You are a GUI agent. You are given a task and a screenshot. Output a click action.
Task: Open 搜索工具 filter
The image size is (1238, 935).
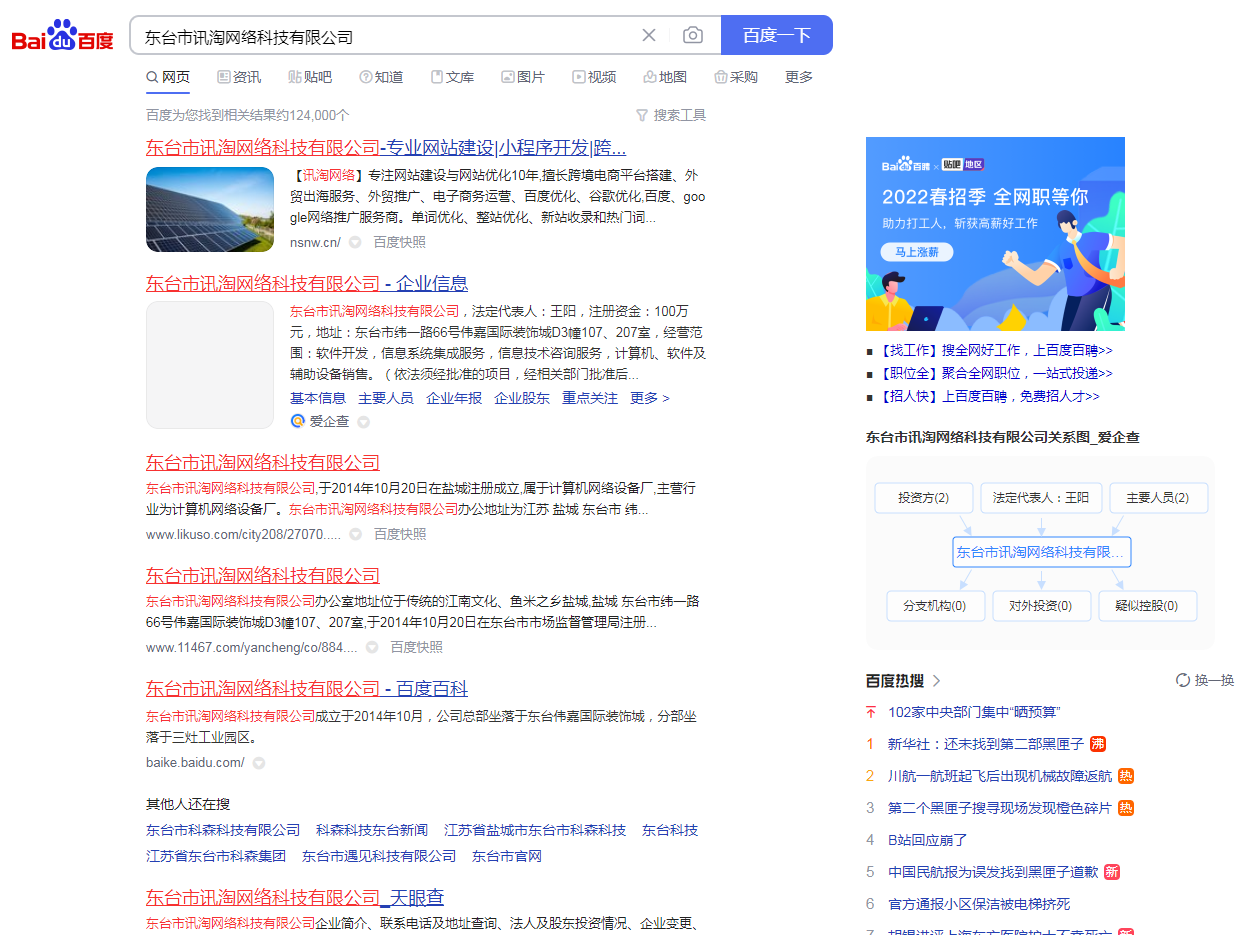[x=671, y=115]
